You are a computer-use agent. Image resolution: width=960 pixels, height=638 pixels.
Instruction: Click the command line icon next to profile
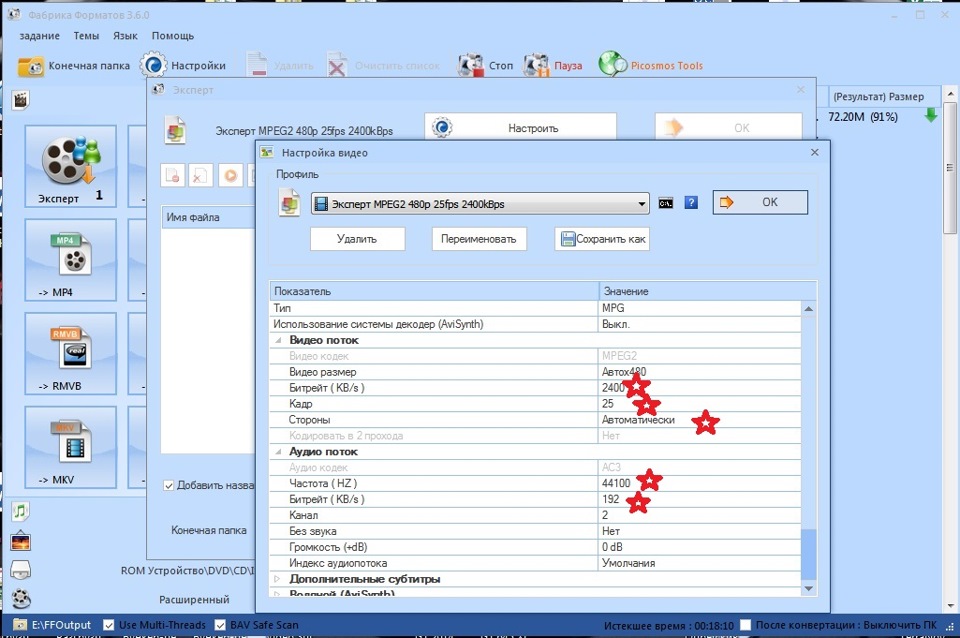pyautogui.click(x=666, y=203)
